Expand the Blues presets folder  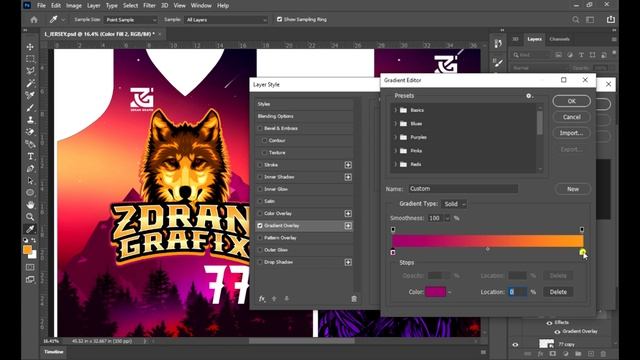(x=396, y=124)
